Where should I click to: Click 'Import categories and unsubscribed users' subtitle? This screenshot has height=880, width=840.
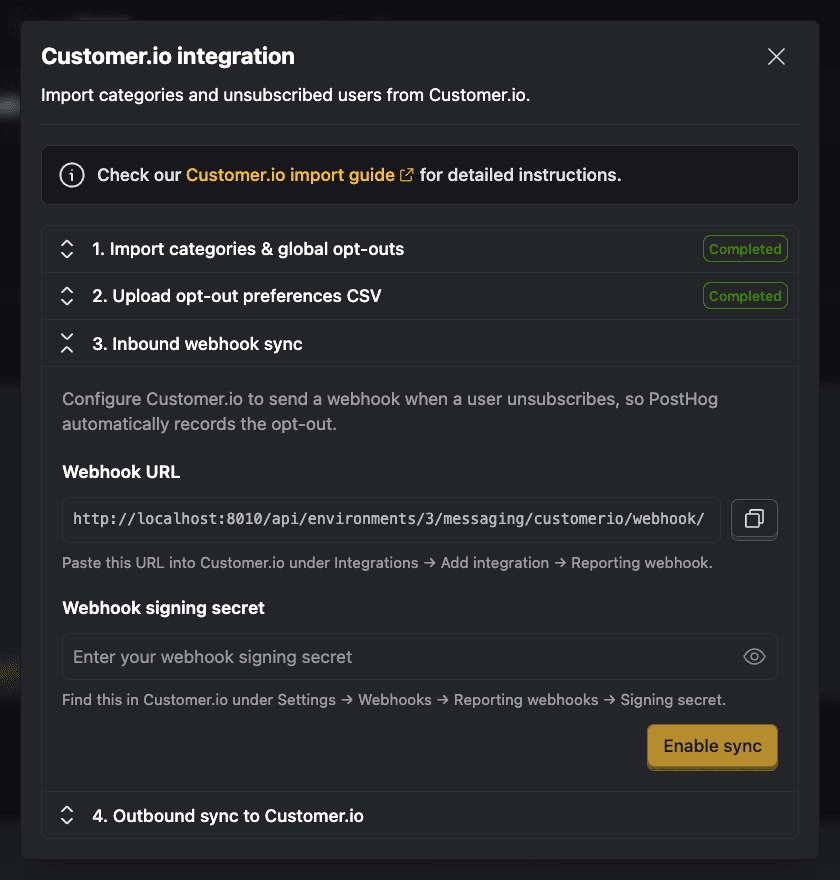(x=286, y=95)
